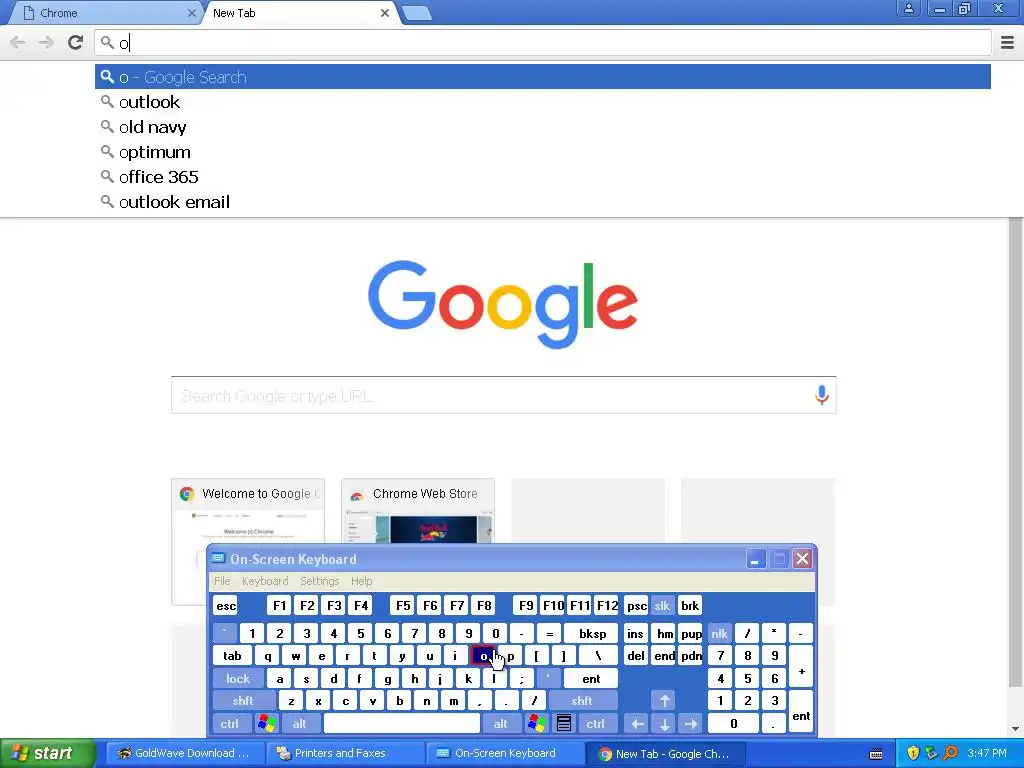The height and width of the screenshot is (768, 1024).
Task: Choose the 'outlook' suggestion
Action: [x=543, y=102]
